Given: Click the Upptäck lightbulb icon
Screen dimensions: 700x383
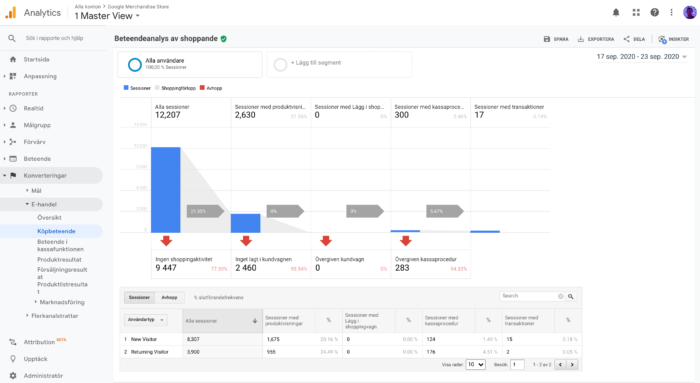Looking at the screenshot, I should (x=13, y=359).
